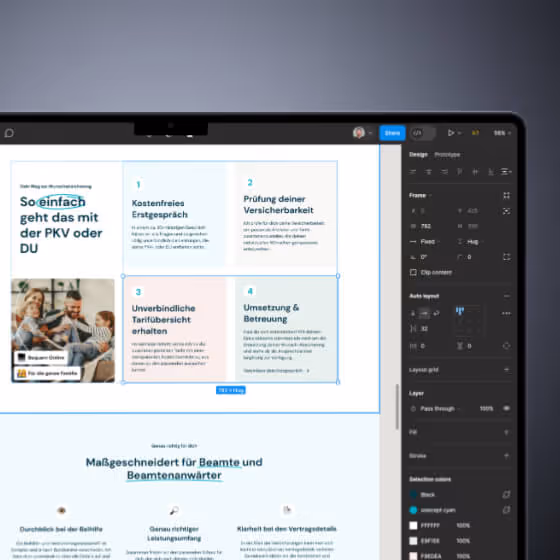This screenshot has height=560, width=560.
Task: Open advanced auto layout settings ellipsis
Action: click(506, 314)
